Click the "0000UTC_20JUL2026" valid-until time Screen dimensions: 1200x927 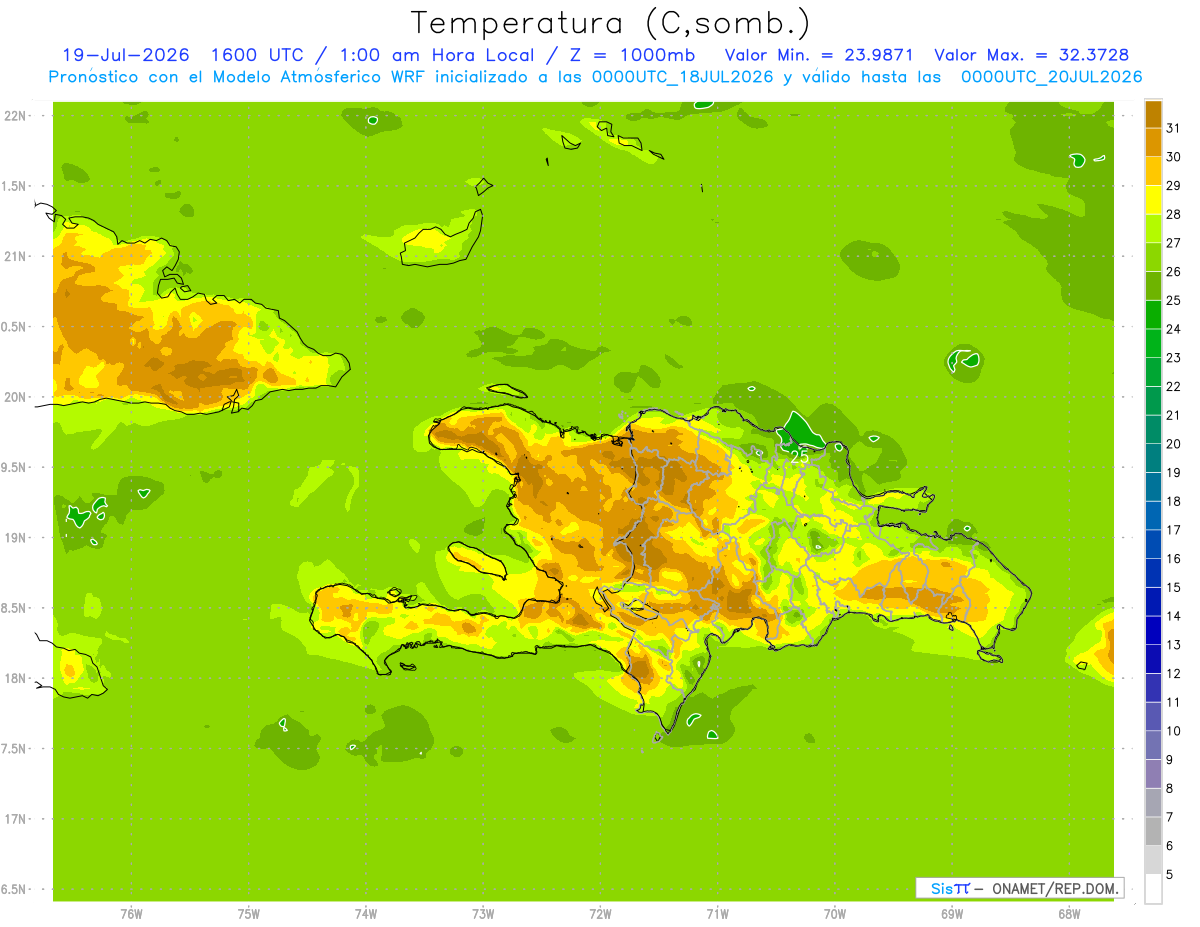click(x=1051, y=77)
